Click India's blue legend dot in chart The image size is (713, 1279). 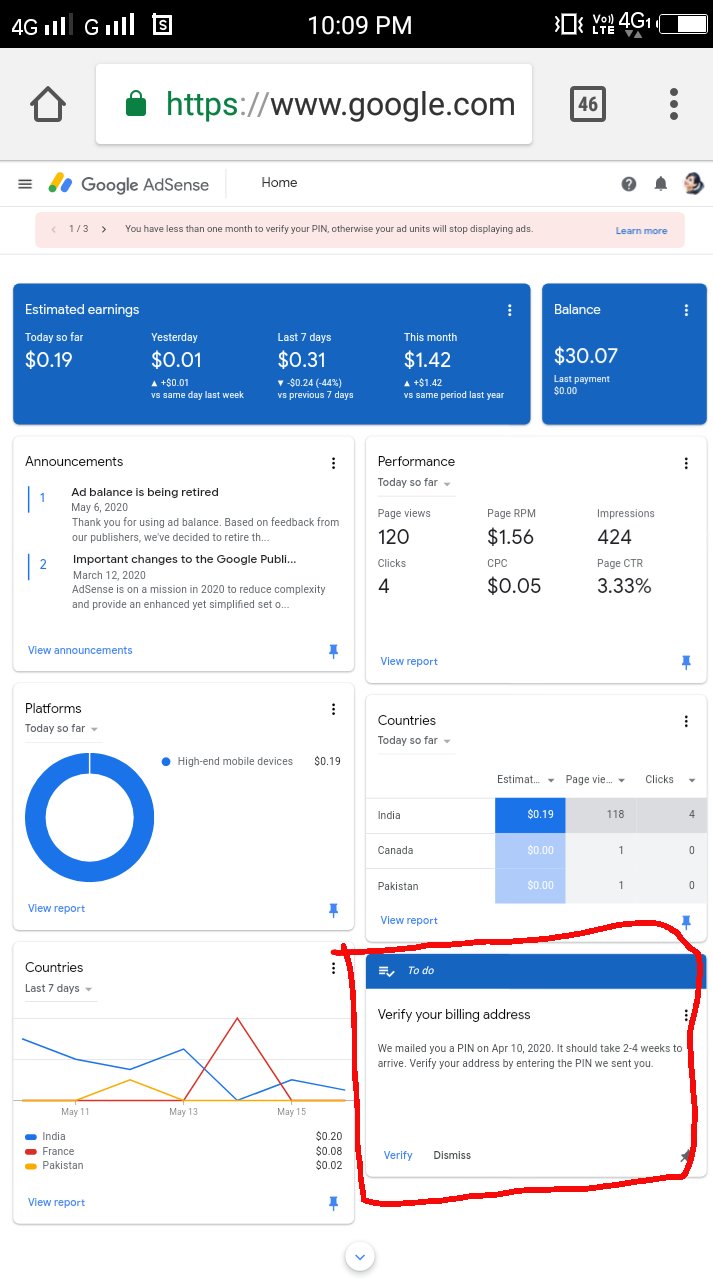click(x=32, y=1137)
